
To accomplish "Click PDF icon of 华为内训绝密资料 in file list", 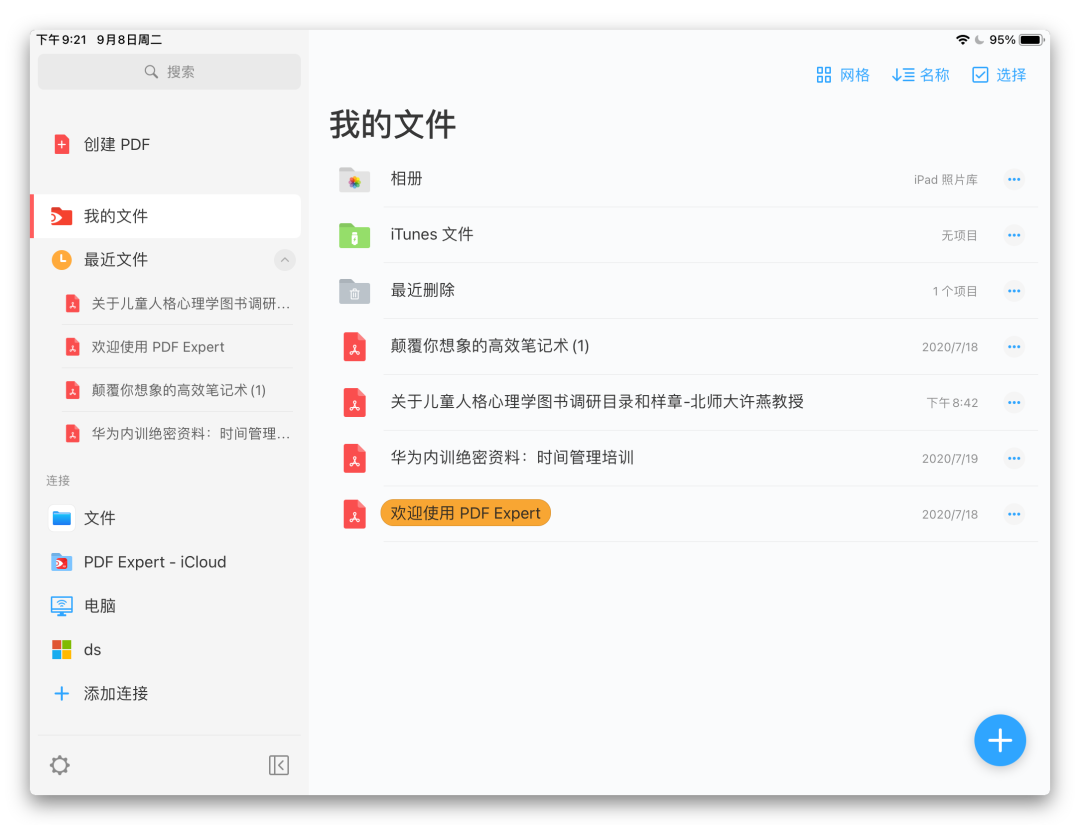I will tap(355, 459).
